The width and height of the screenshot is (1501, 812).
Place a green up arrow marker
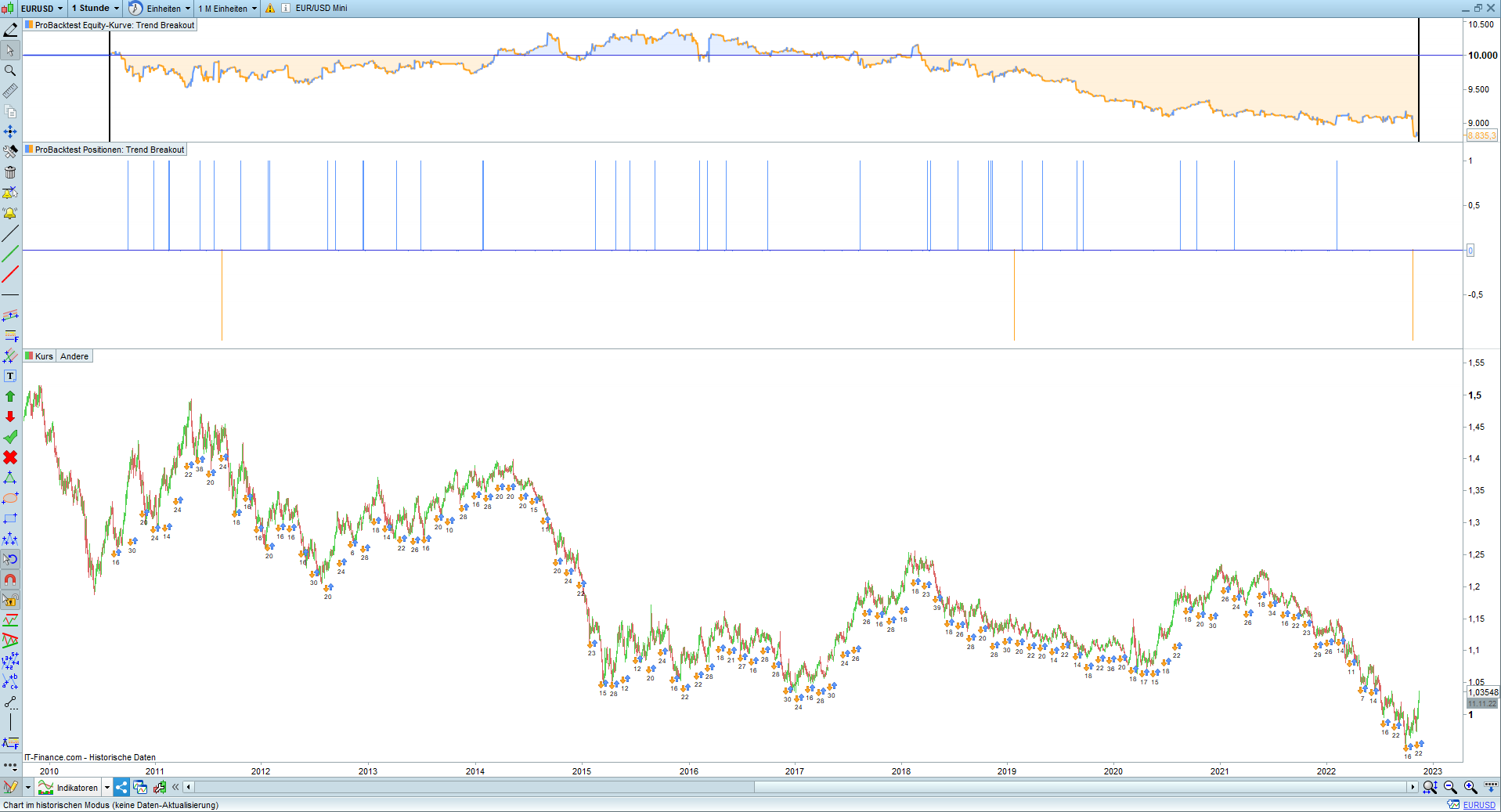(10, 396)
